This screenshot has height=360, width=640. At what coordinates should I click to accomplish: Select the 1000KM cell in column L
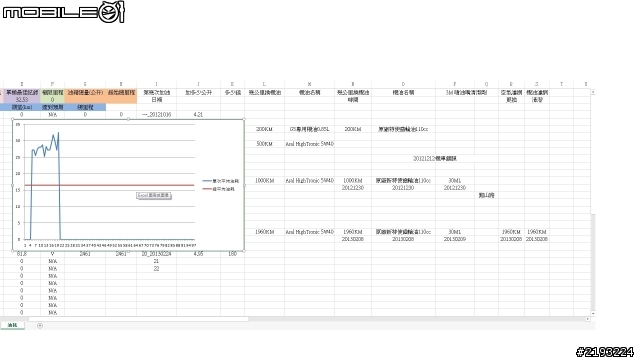pyautogui.click(x=264, y=180)
